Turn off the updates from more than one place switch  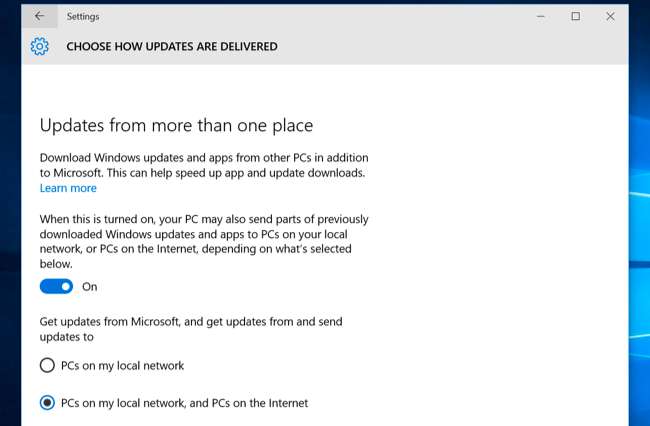[57, 286]
